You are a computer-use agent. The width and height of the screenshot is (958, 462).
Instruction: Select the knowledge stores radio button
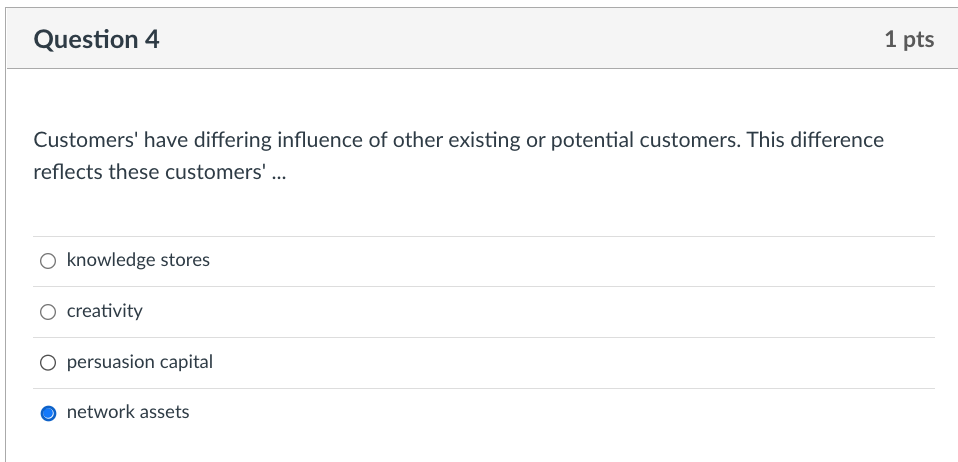48,261
